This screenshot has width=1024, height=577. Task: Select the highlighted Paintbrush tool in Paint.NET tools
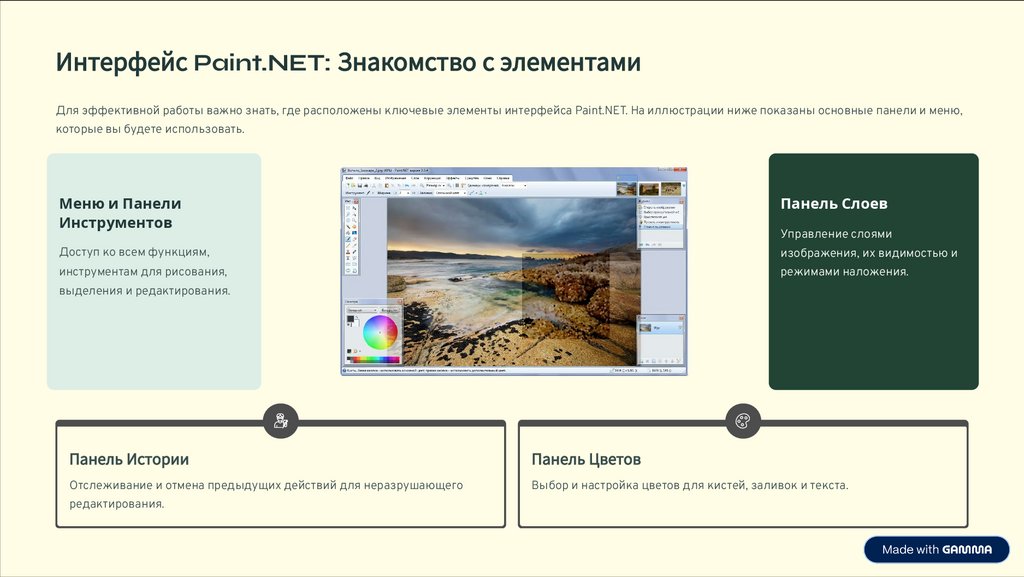348,239
